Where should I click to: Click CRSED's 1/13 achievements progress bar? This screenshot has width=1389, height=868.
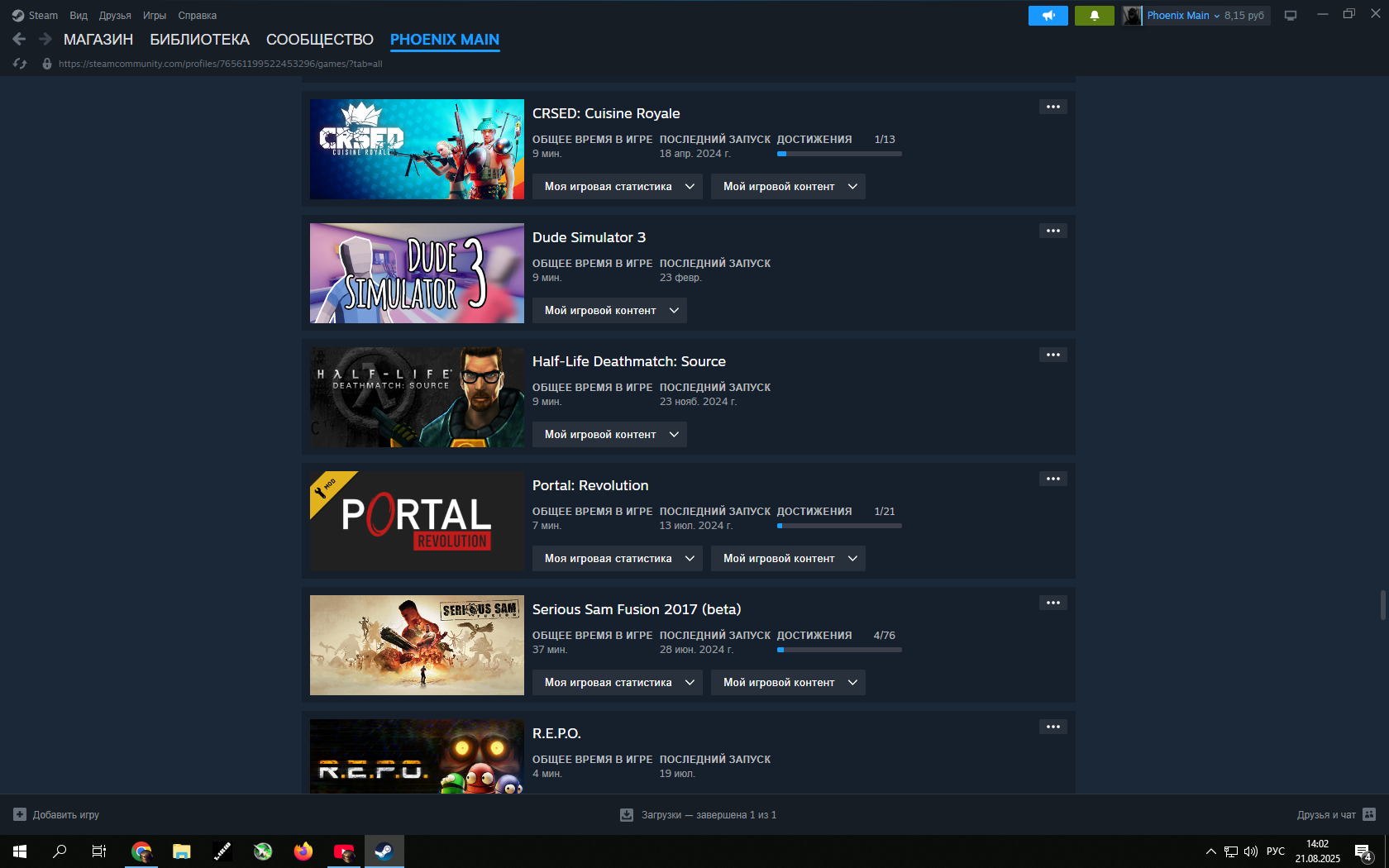tap(839, 154)
